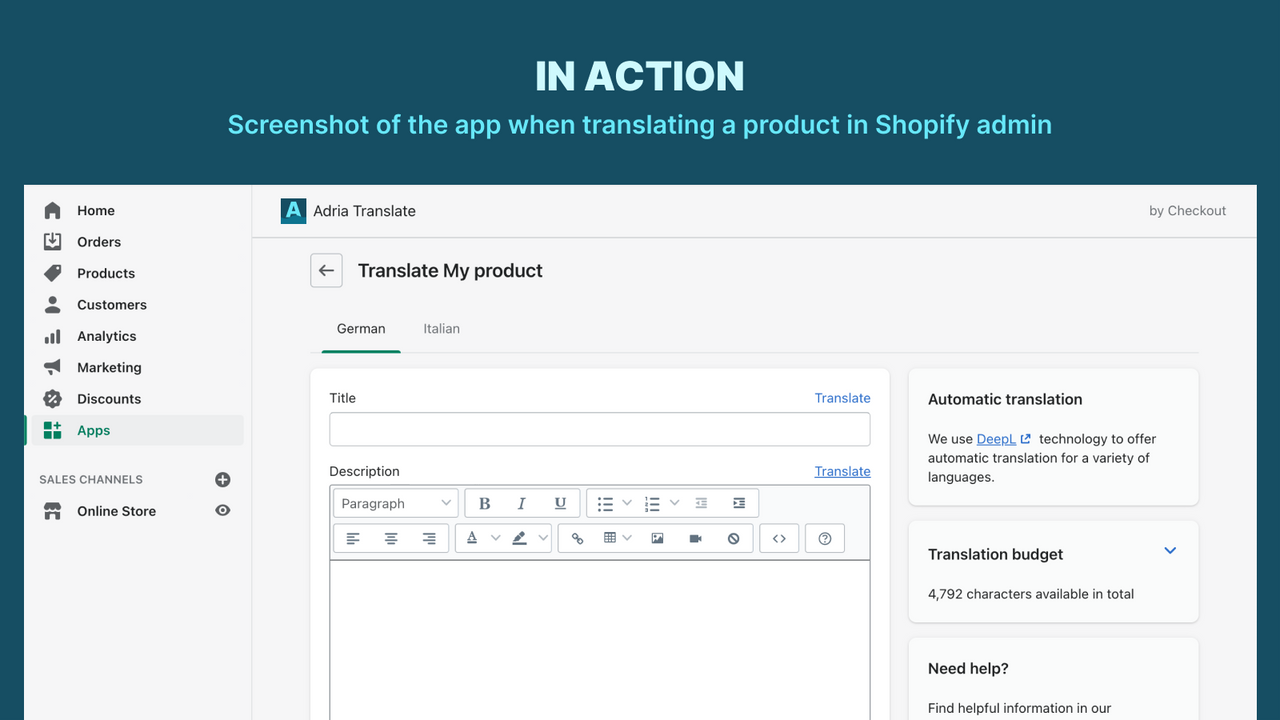Click the empty Title input field
Viewport: 1280px width, 720px height.
[x=599, y=429]
